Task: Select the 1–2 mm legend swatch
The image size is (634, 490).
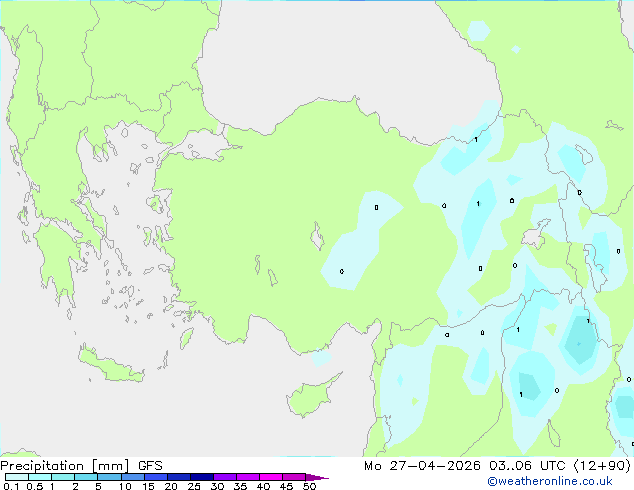Action: click(x=63, y=477)
